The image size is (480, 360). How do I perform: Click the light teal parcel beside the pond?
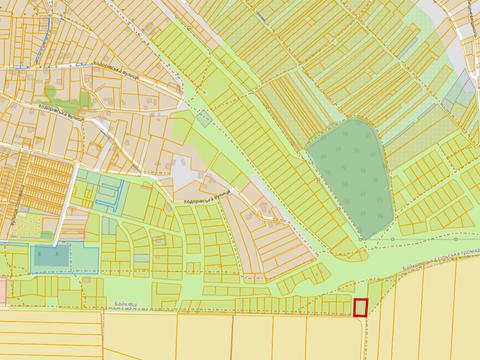(x=84, y=258)
